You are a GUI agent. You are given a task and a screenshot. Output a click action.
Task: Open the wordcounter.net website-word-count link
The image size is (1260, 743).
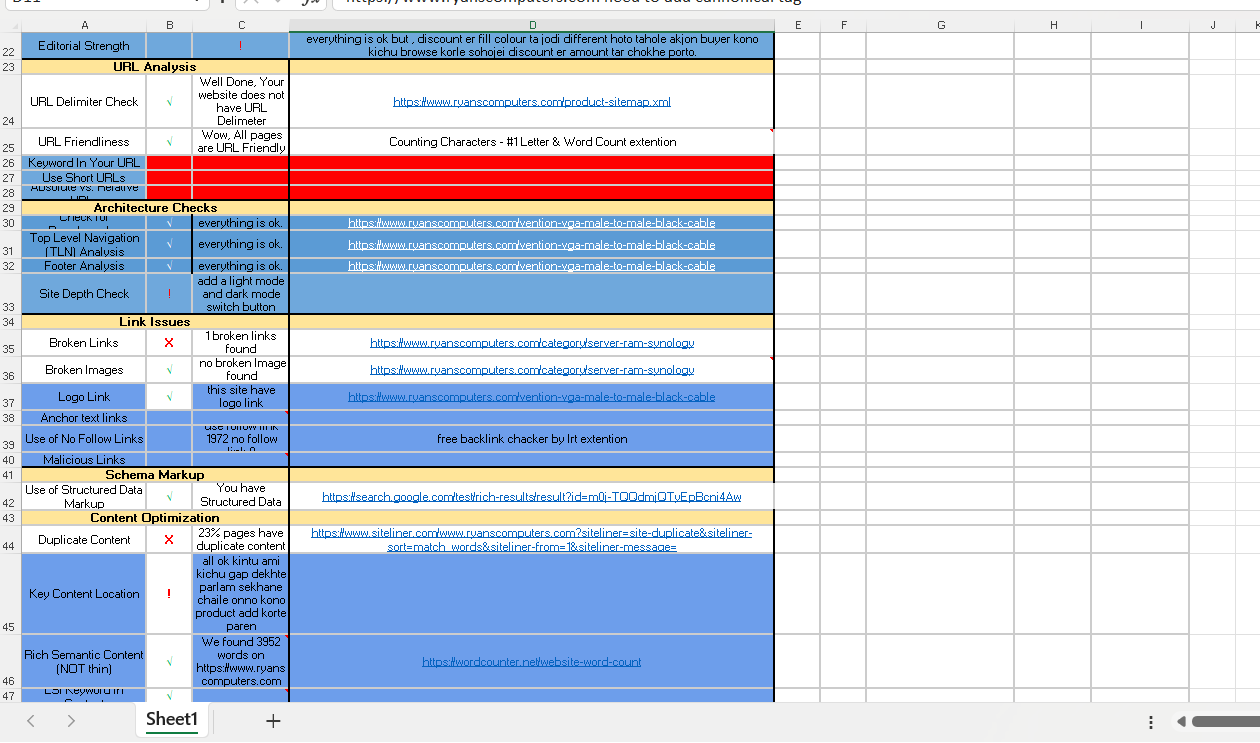click(x=531, y=662)
